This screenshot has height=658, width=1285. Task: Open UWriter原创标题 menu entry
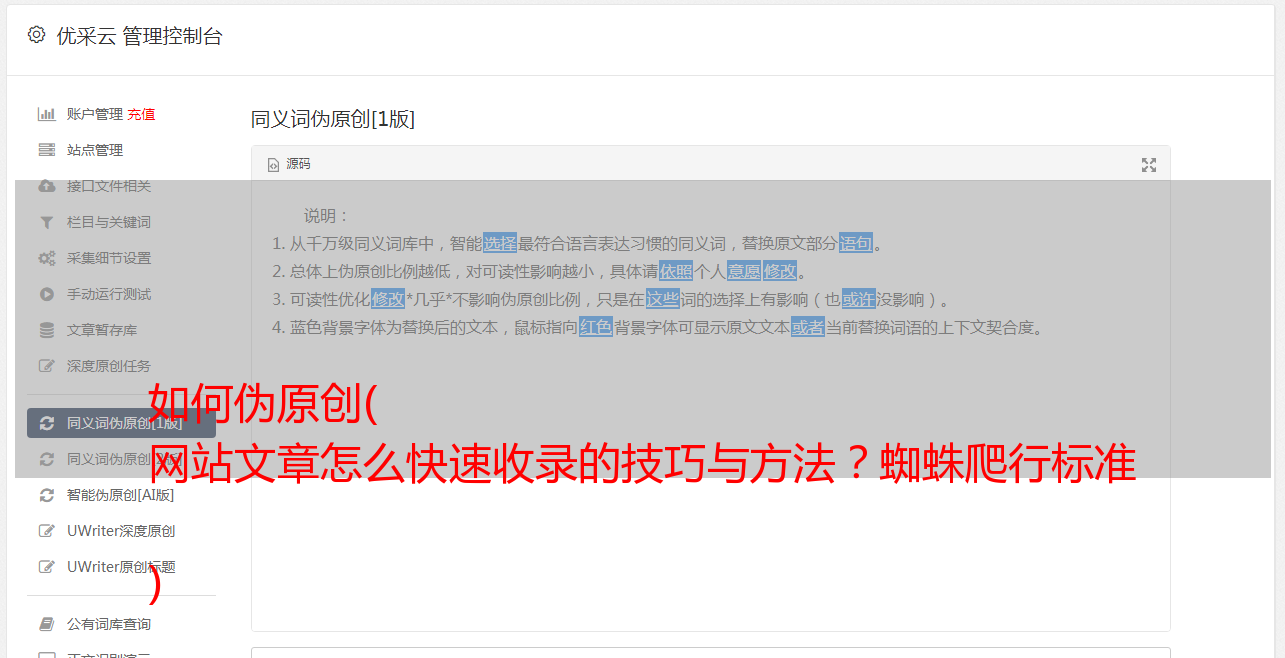click(121, 567)
